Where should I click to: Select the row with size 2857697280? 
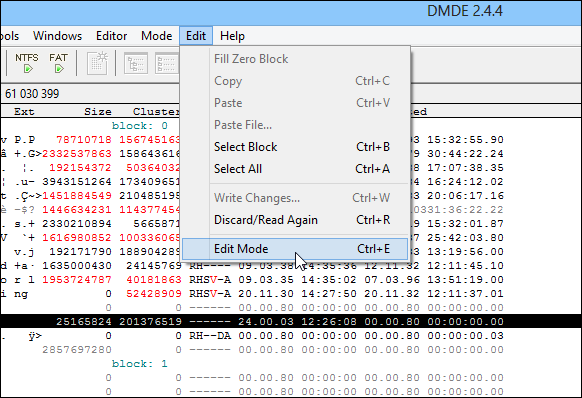click(291, 350)
